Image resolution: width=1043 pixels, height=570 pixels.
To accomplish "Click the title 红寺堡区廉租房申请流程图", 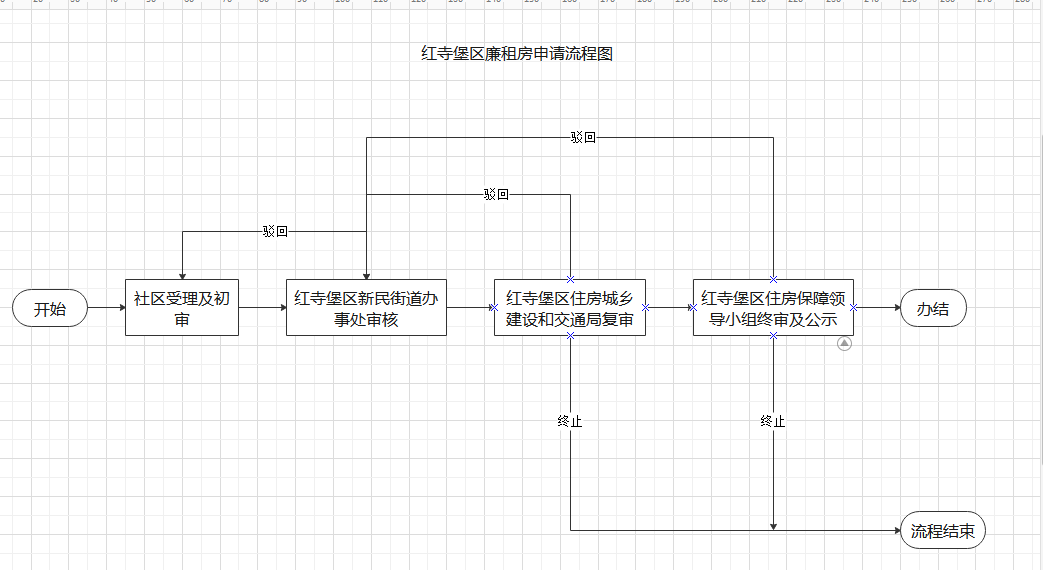I will point(517,53).
